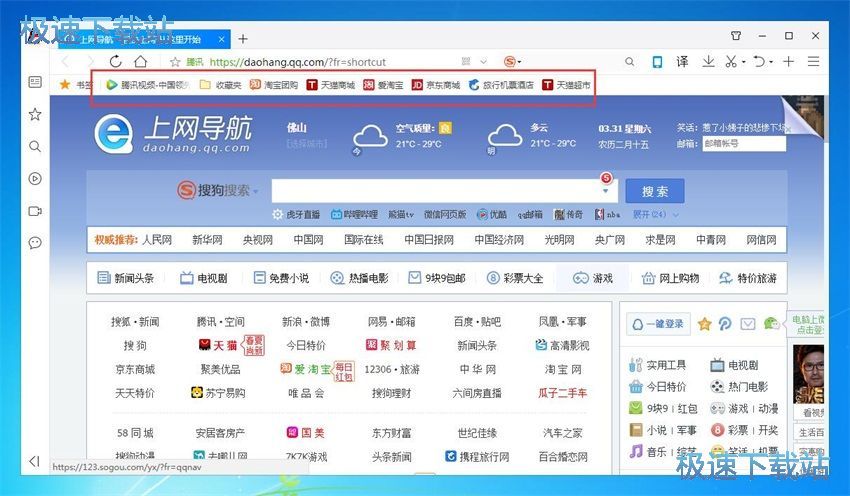Open the sidebar favorites star icon
Image resolution: width=850 pixels, height=496 pixels.
pos(35,114)
